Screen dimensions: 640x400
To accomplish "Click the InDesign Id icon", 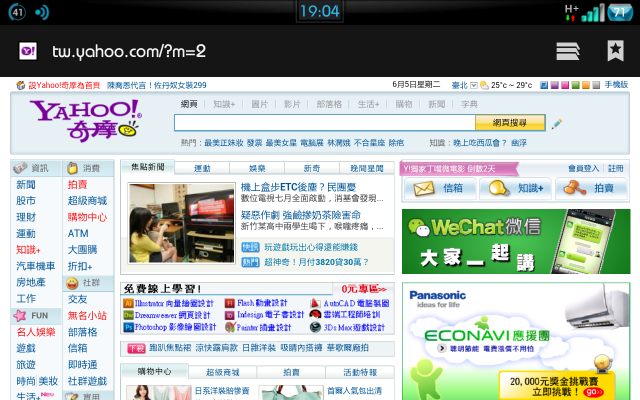I will pyautogui.click(x=230, y=315).
